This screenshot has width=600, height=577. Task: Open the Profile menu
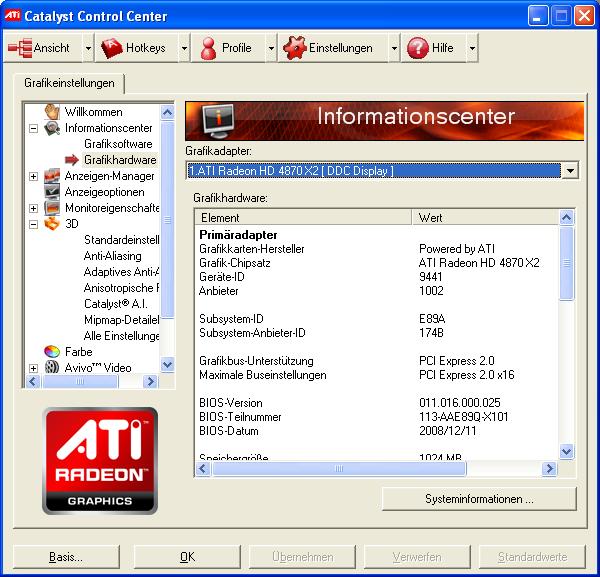(228, 48)
